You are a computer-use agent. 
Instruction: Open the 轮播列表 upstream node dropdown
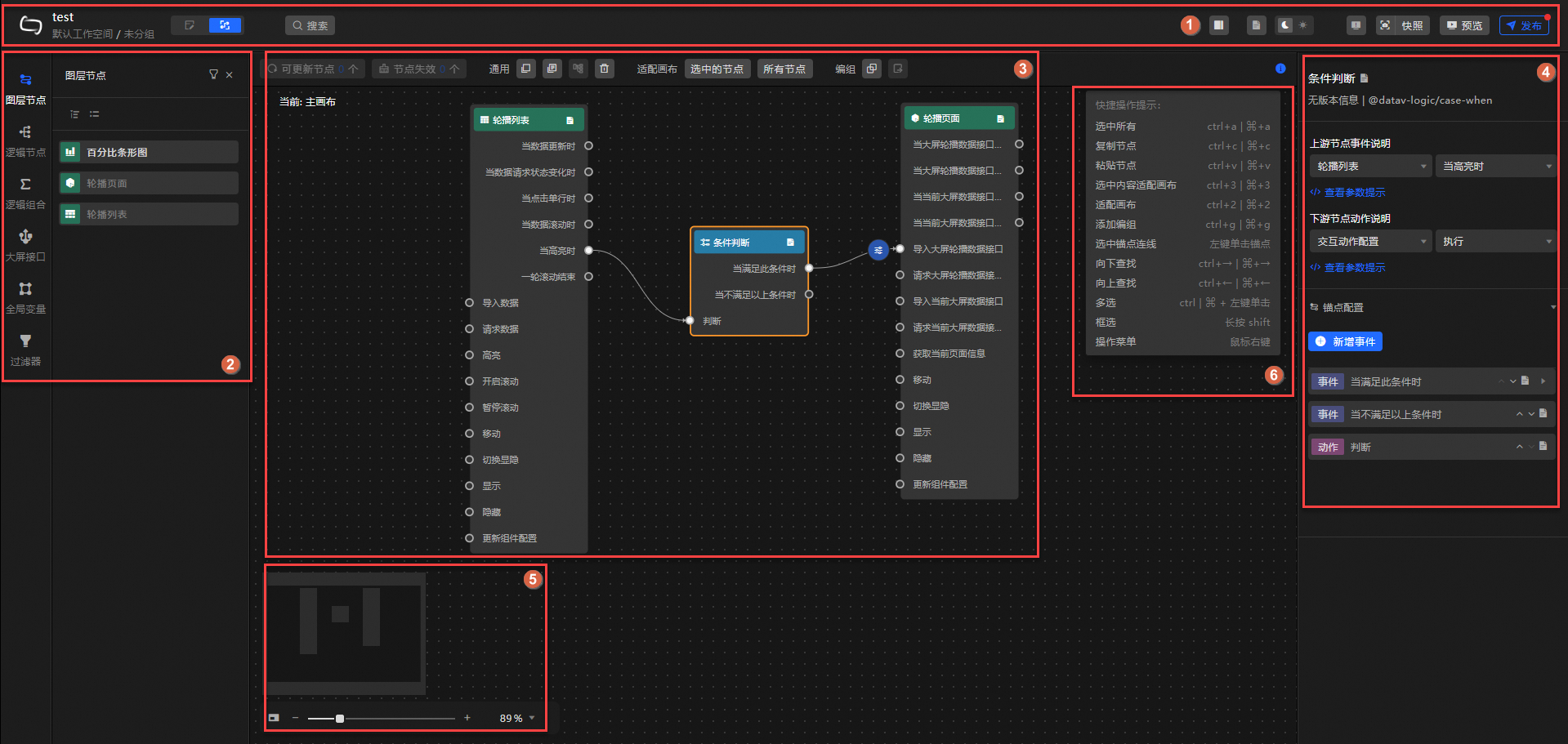pos(1371,166)
